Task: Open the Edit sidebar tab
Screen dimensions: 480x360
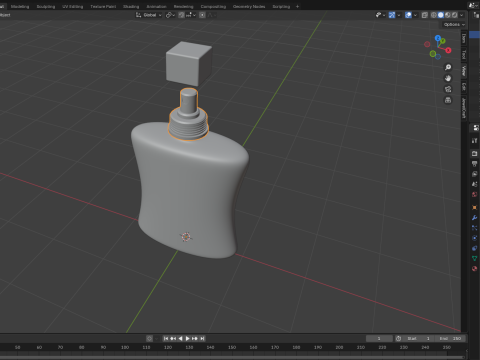Action: [x=464, y=87]
